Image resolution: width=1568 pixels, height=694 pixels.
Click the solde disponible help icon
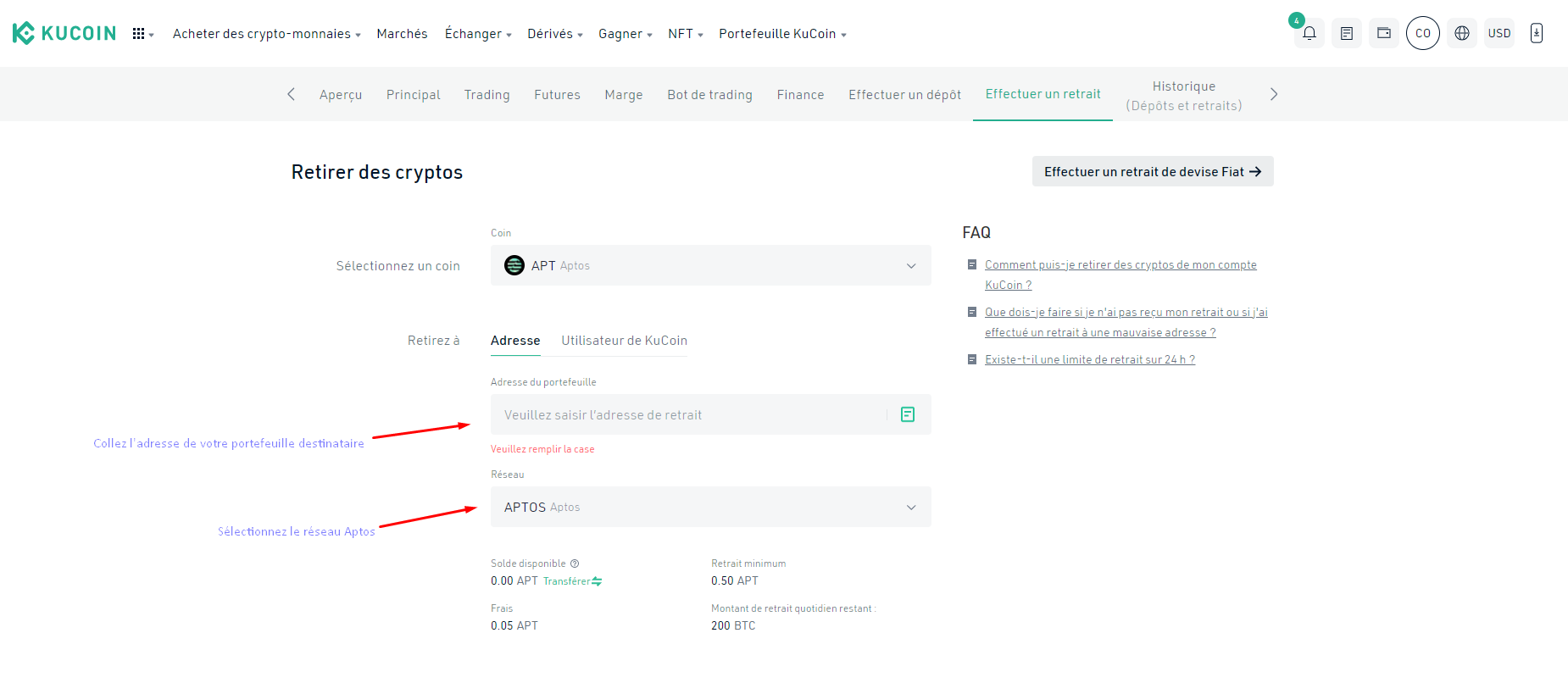coord(575,564)
